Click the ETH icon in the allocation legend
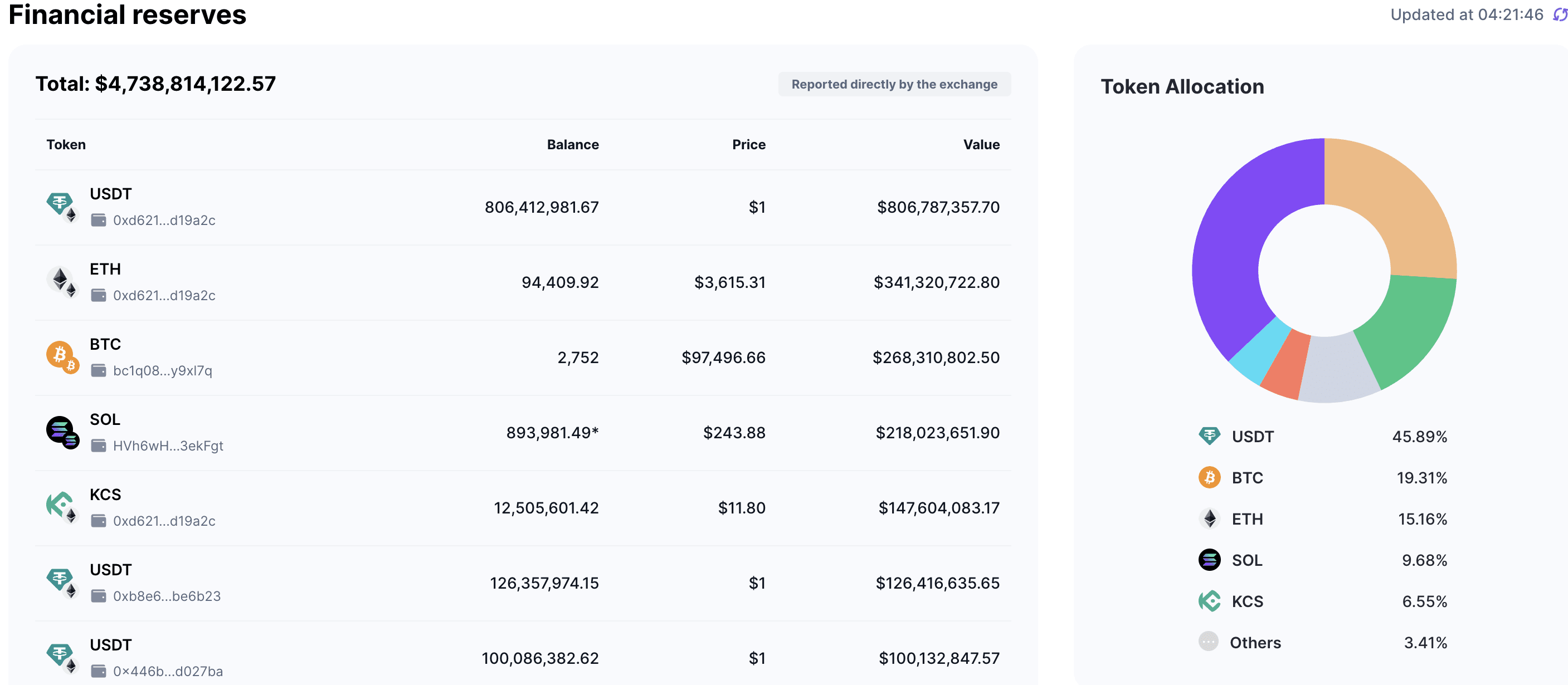The image size is (1568, 685). (1209, 519)
